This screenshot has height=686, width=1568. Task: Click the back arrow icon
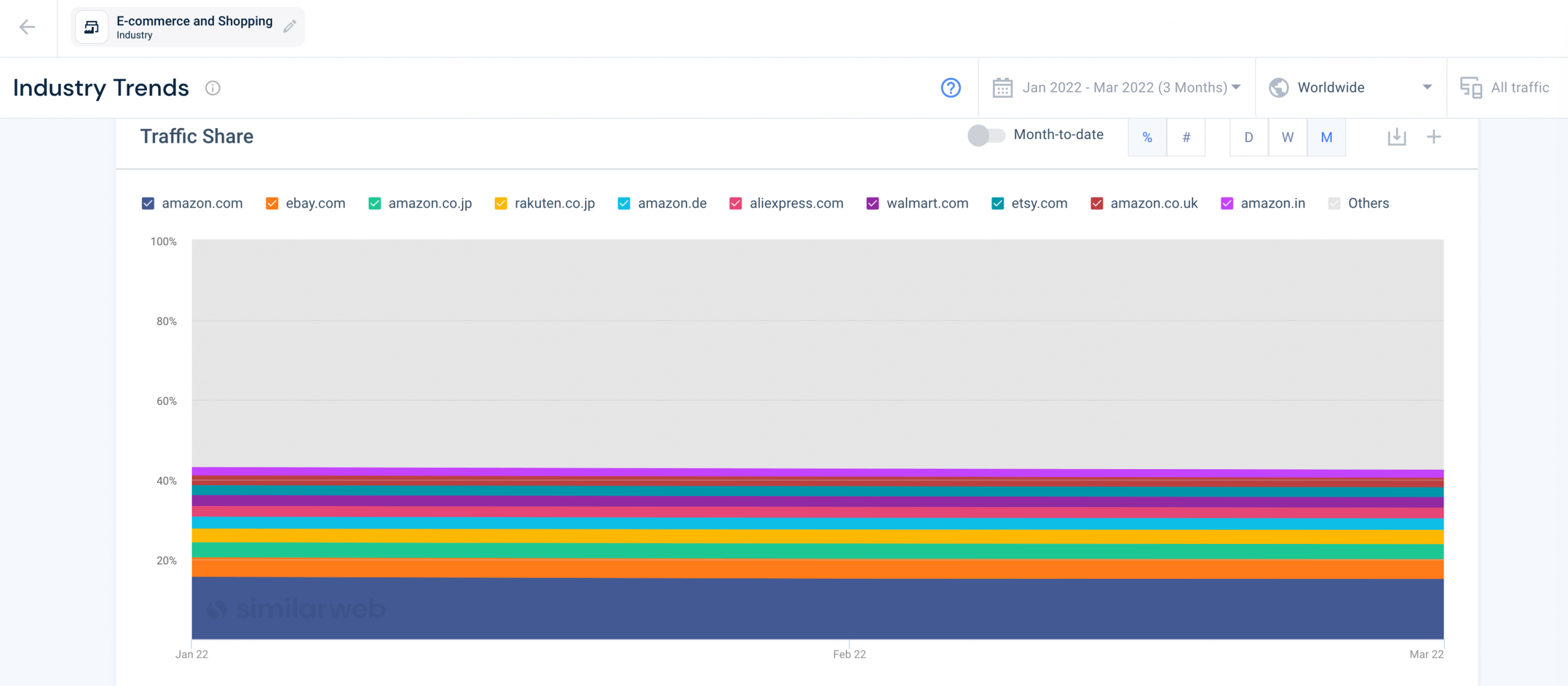pyautogui.click(x=27, y=27)
